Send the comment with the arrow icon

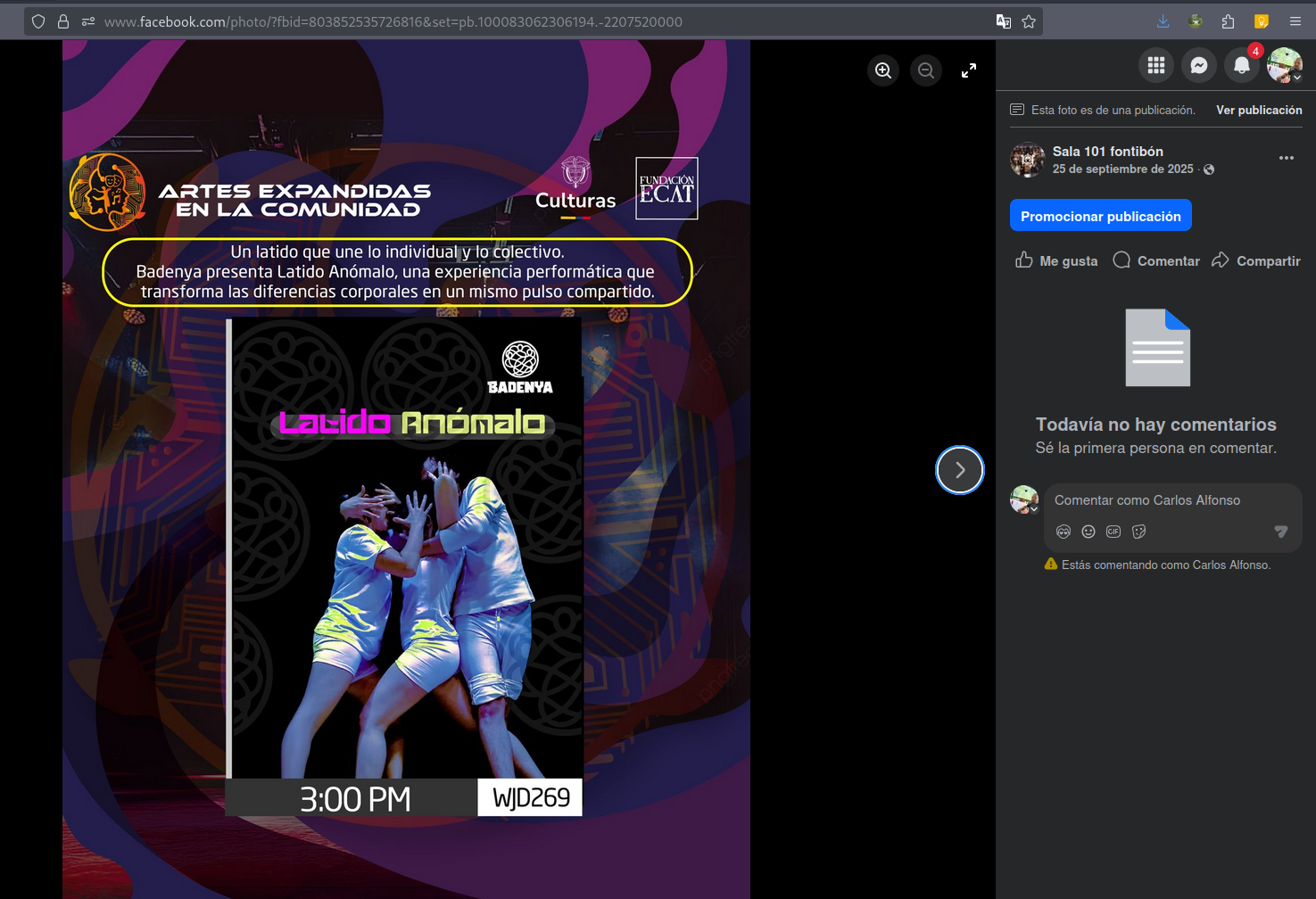(x=1281, y=532)
